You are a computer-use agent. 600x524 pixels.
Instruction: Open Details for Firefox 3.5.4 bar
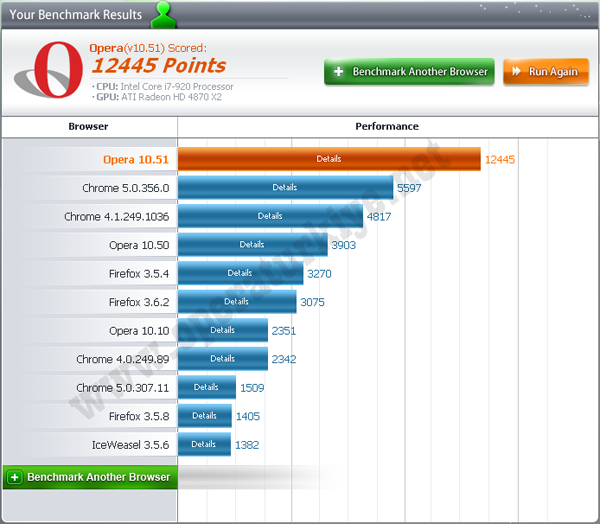[x=240, y=273]
